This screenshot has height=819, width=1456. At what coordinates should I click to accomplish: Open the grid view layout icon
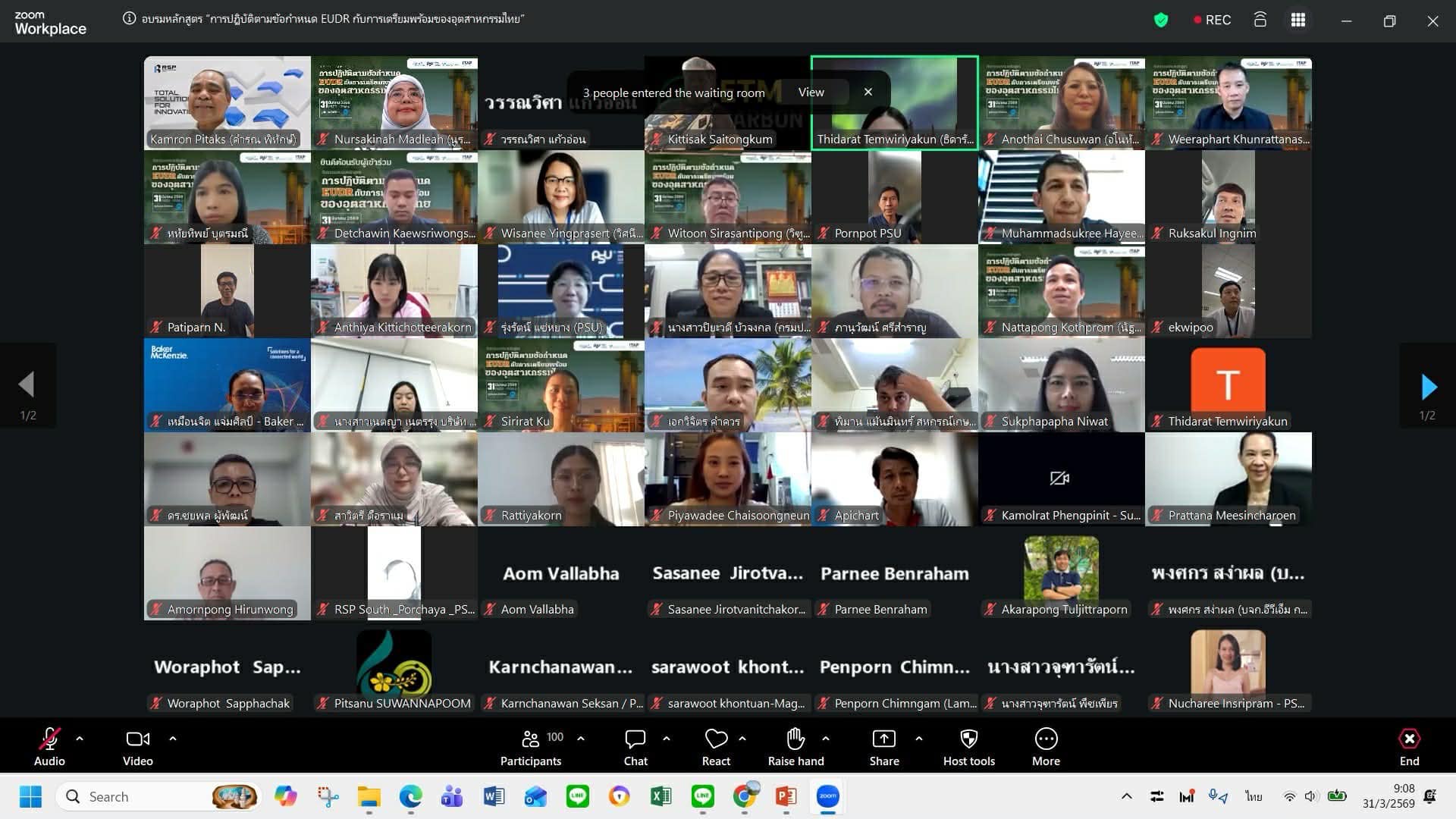pyautogui.click(x=1298, y=20)
